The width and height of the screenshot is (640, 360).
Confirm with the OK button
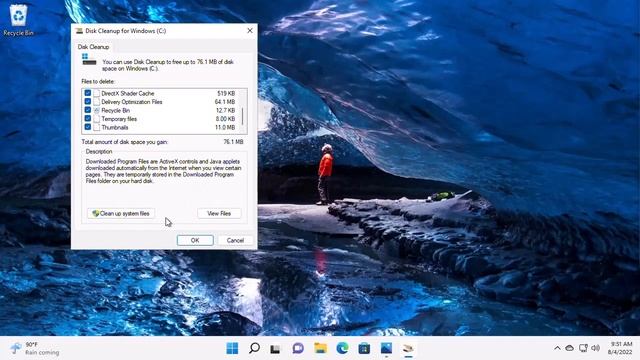coord(195,240)
